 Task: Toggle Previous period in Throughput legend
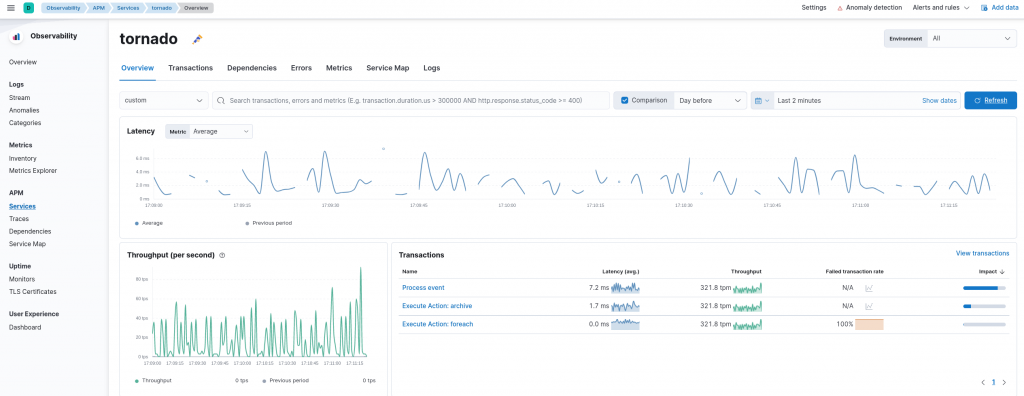pyautogui.click(x=285, y=380)
